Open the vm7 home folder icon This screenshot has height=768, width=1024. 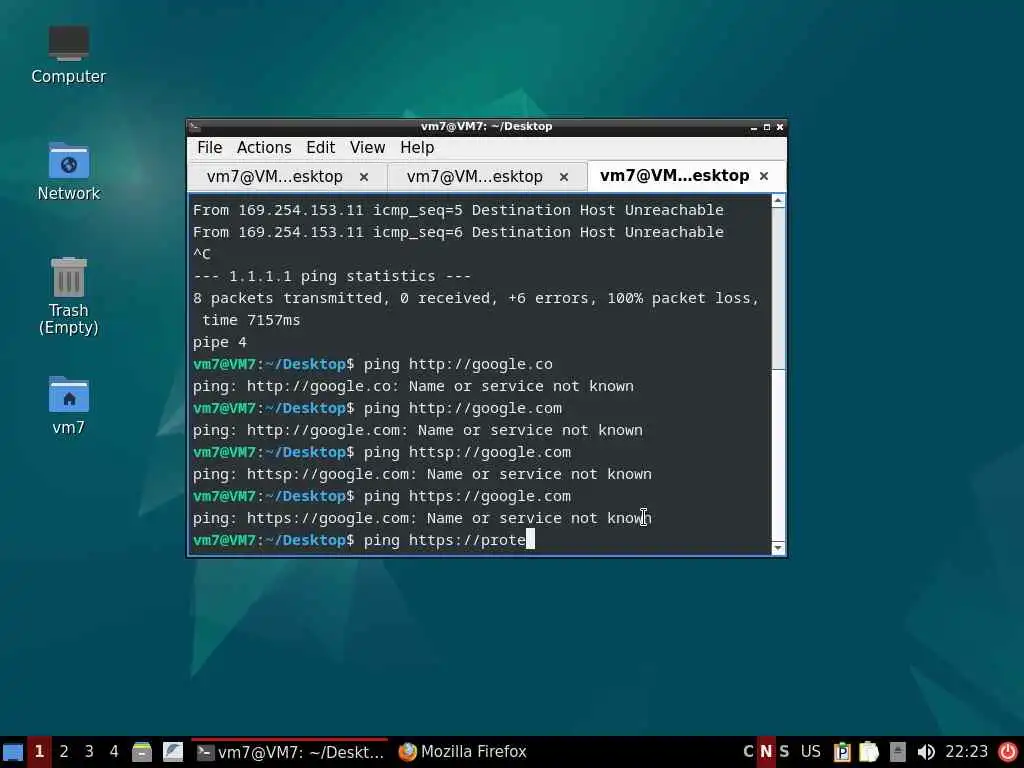click(69, 405)
